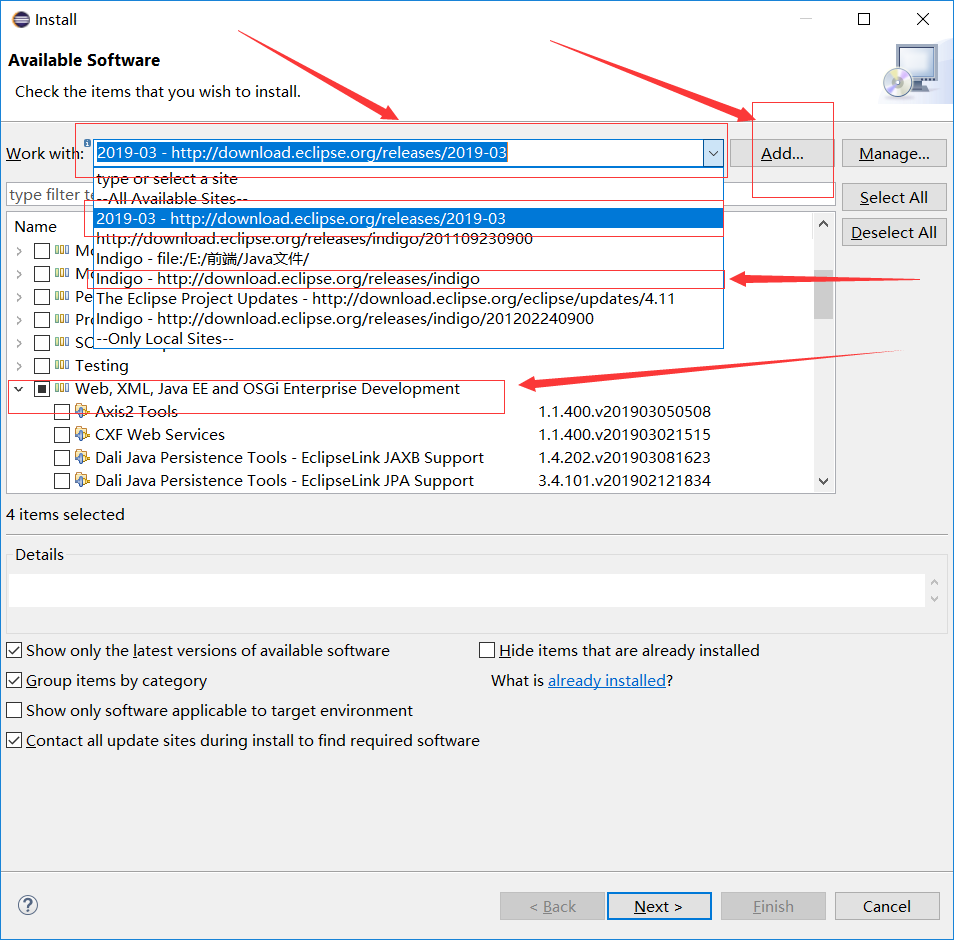Viewport: 954px width, 940px height.
Task: Select '--All Available Sites--' from the list
Action: pos(408,198)
